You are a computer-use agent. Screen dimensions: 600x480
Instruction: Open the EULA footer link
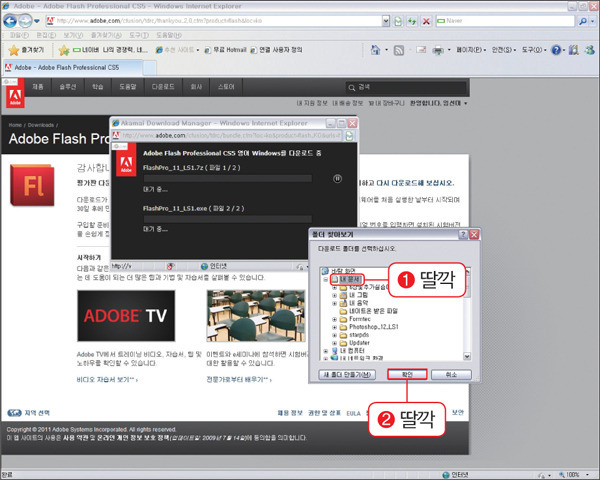(x=353, y=413)
